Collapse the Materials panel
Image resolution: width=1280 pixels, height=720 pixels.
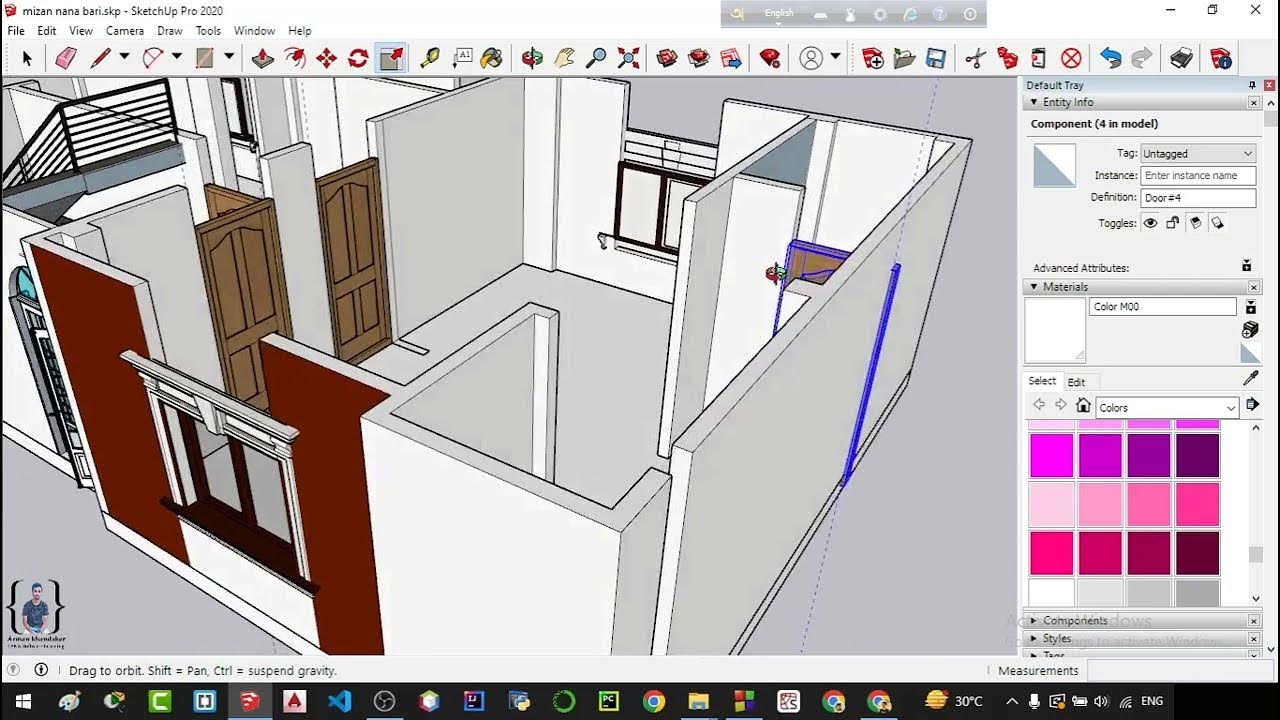click(x=1034, y=287)
